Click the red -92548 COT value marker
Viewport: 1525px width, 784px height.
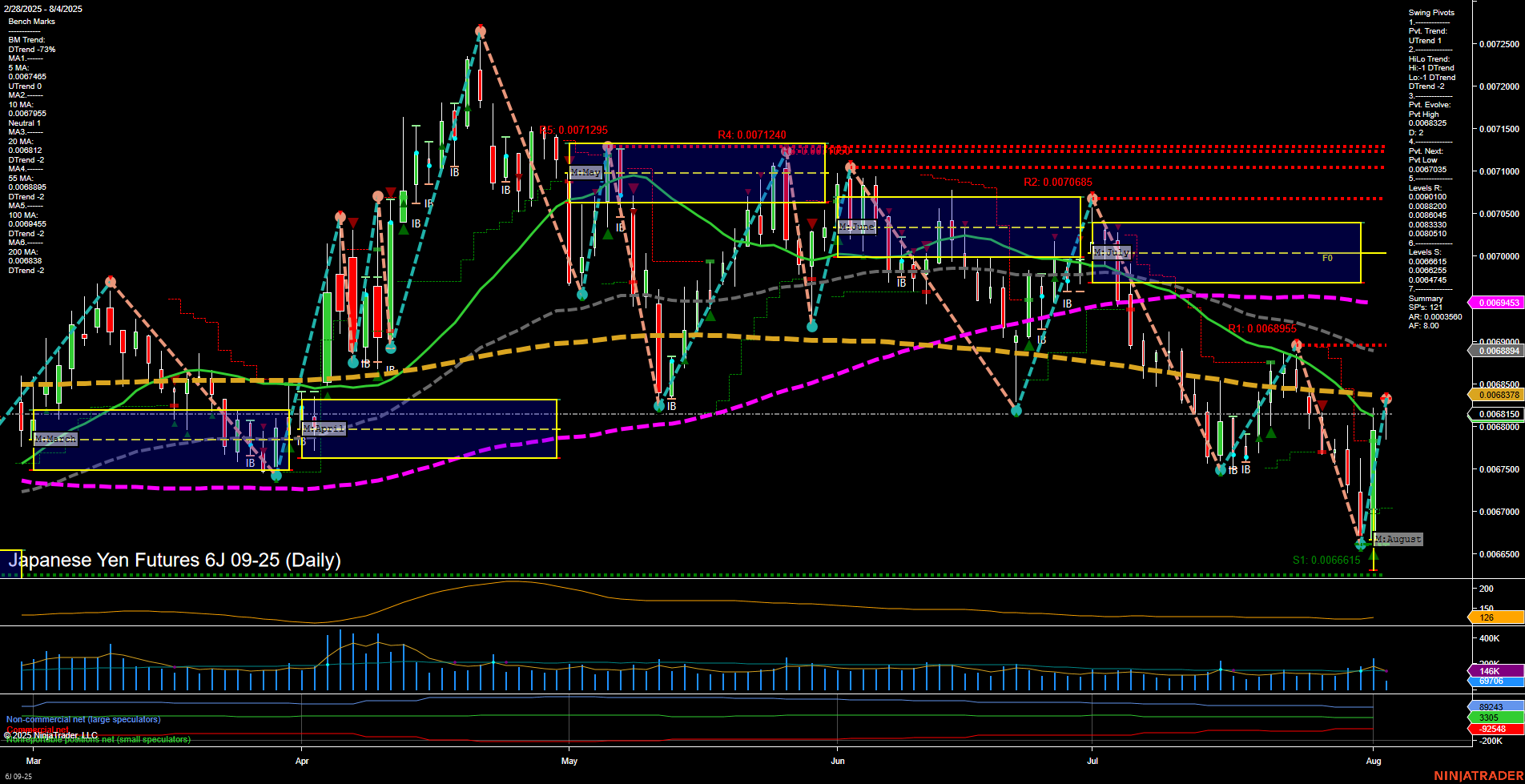[x=1496, y=729]
